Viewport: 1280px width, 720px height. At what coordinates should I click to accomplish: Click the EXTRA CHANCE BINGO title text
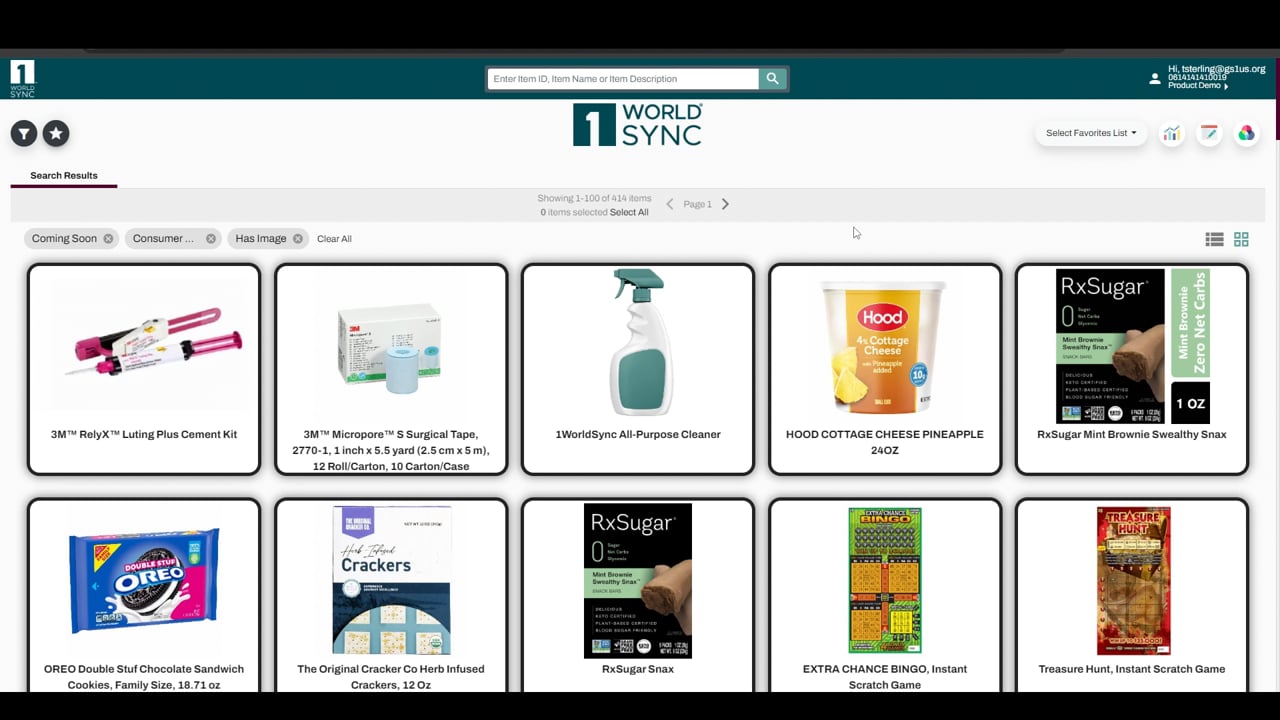point(885,677)
